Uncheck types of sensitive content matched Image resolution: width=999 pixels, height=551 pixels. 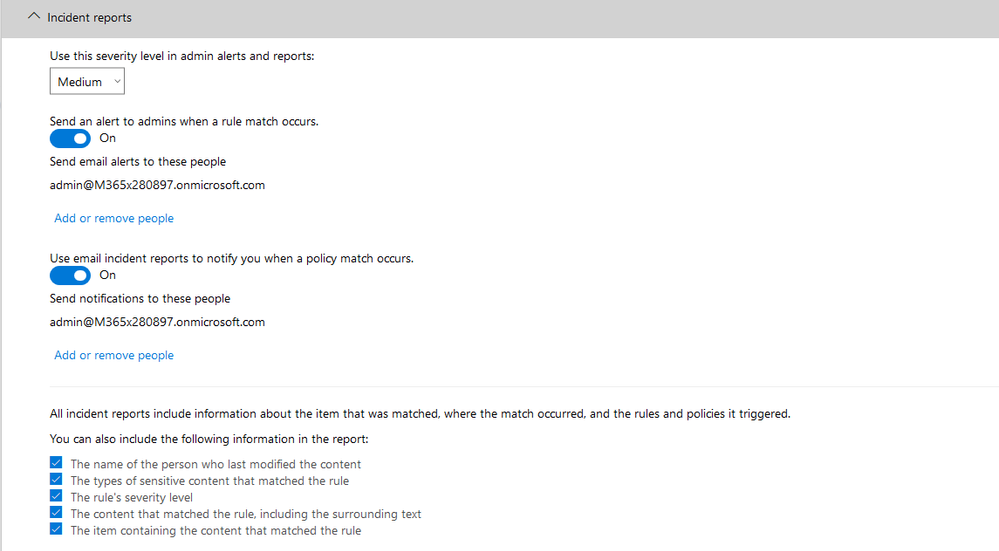pyautogui.click(x=56, y=479)
